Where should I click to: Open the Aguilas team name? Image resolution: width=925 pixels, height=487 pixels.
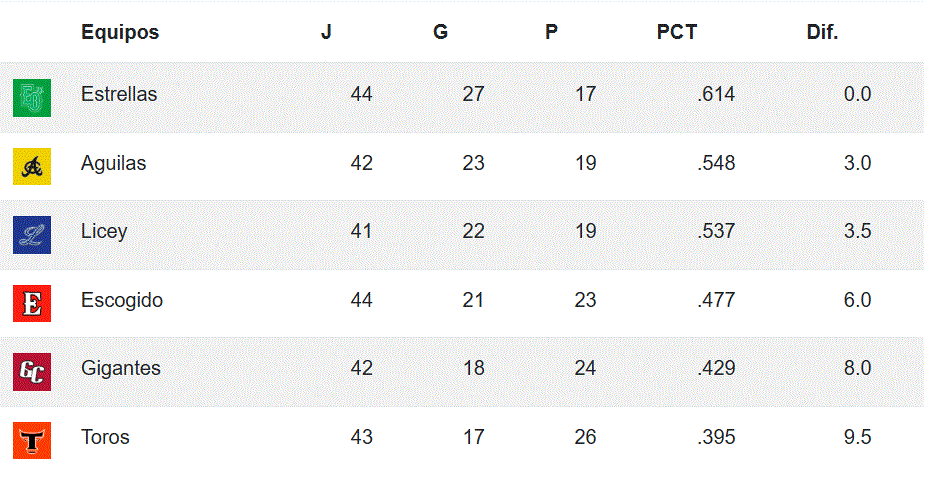pyautogui.click(x=113, y=163)
